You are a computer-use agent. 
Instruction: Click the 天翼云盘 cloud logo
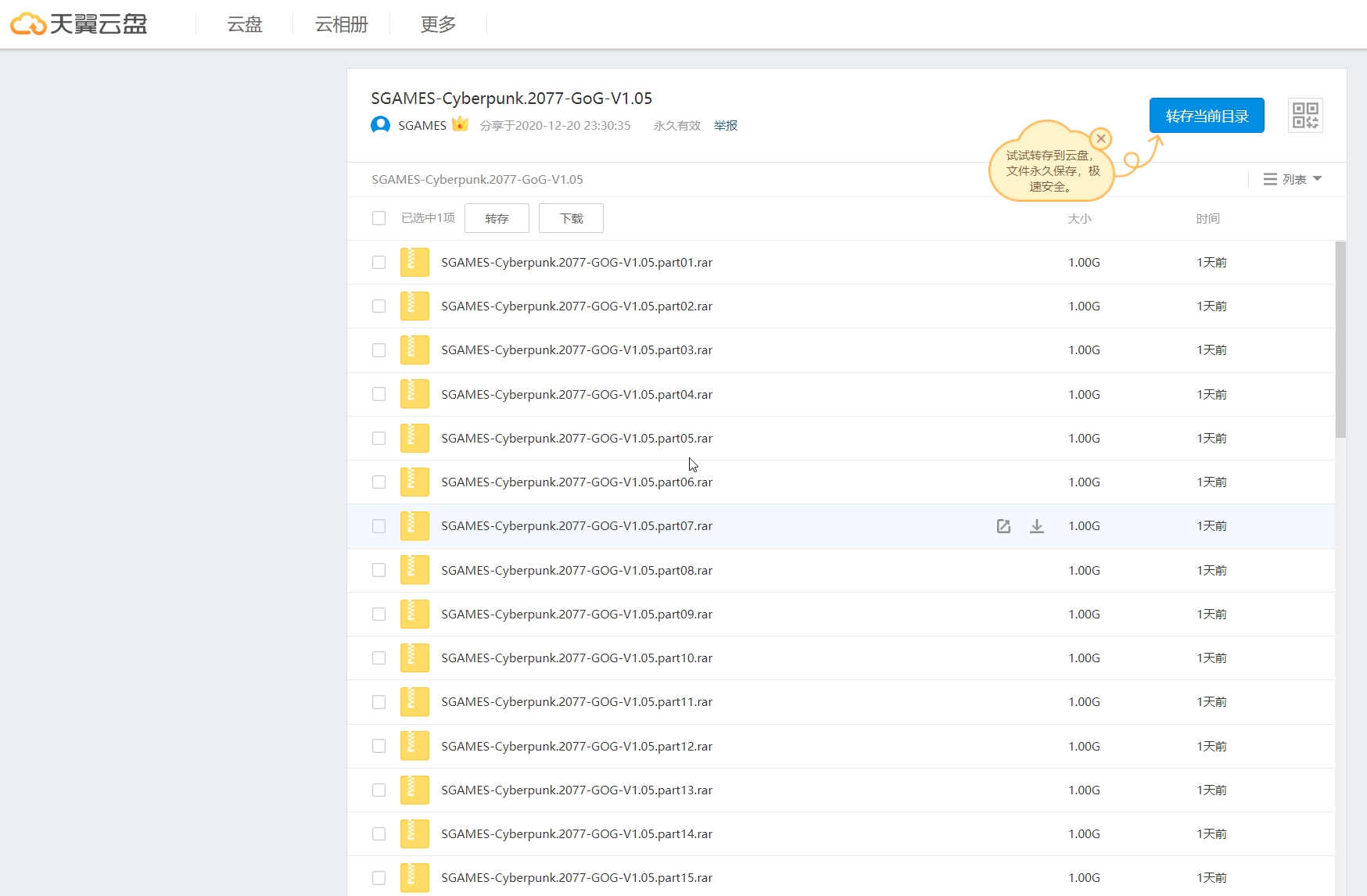(78, 24)
